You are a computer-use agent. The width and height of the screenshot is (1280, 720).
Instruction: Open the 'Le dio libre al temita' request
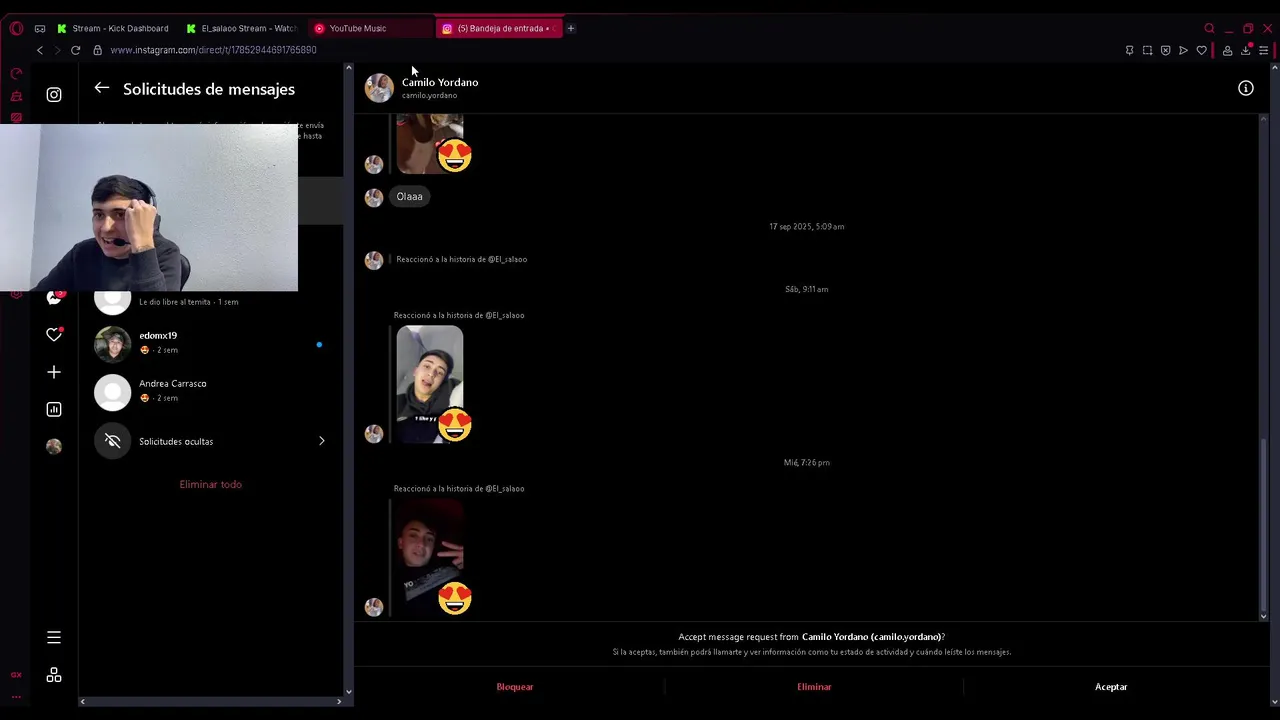click(x=210, y=300)
